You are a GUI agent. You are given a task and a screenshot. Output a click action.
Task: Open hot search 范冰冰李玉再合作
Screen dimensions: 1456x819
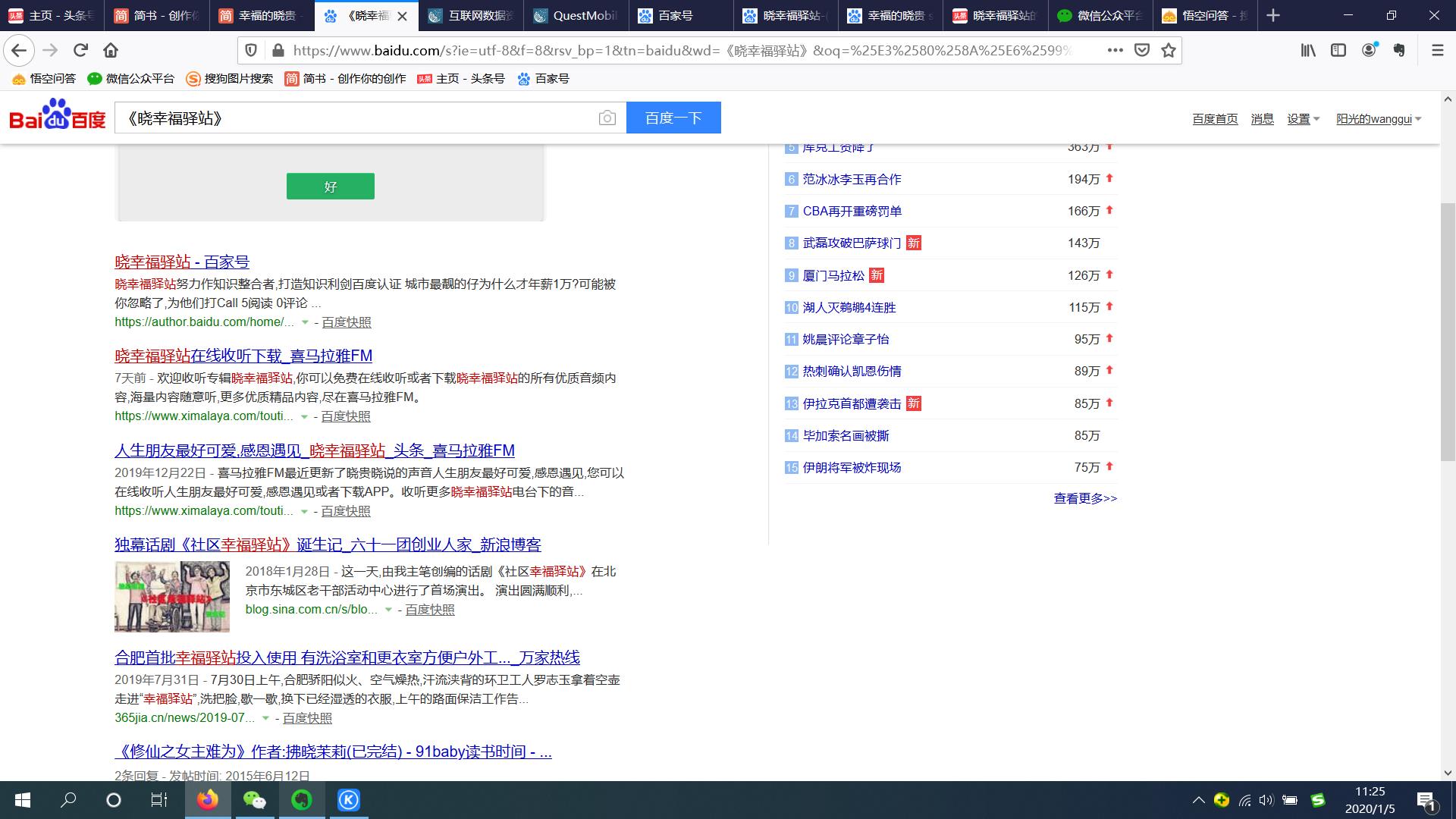852,180
